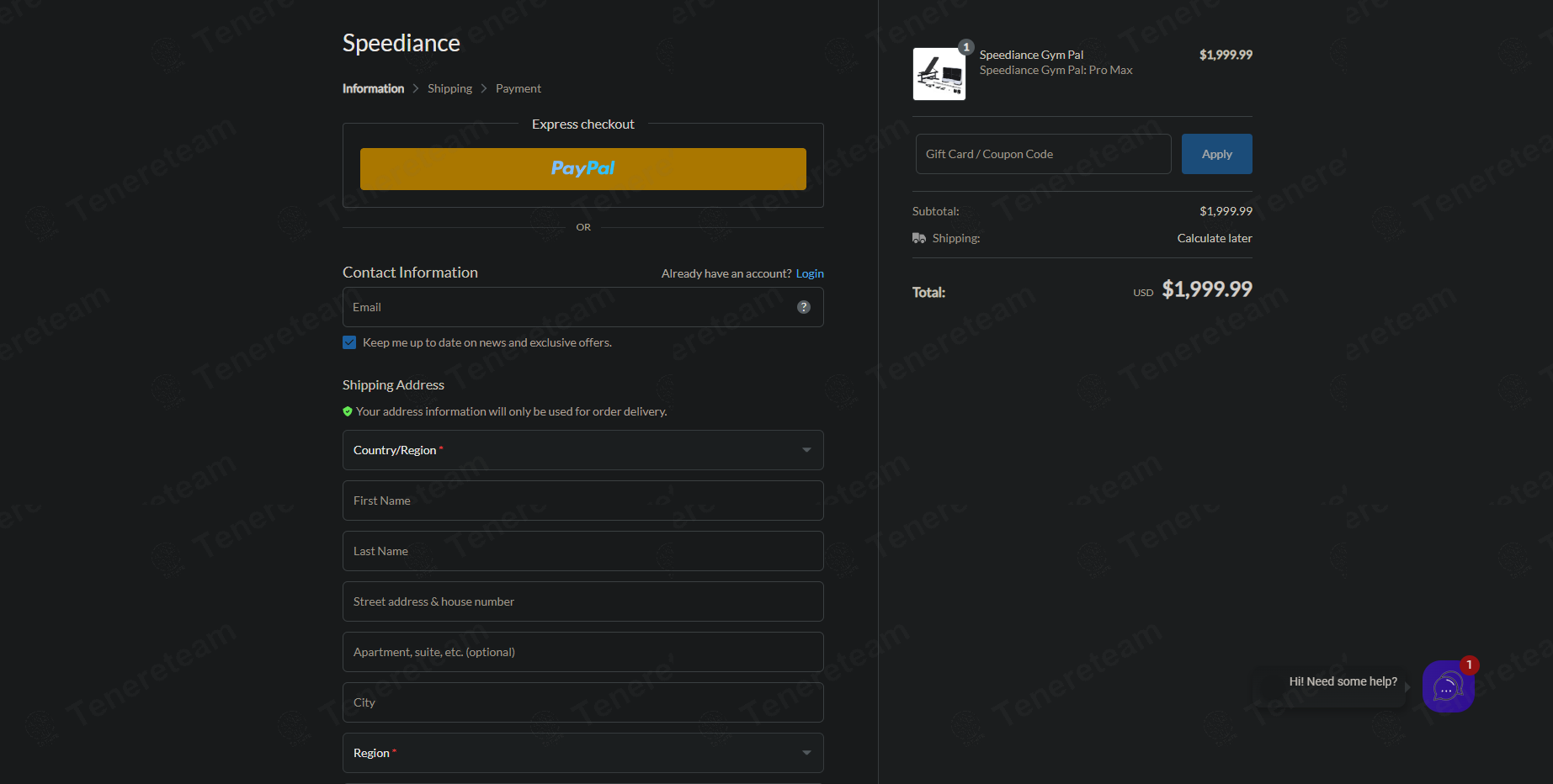Click the item quantity badge on product

[x=966, y=47]
